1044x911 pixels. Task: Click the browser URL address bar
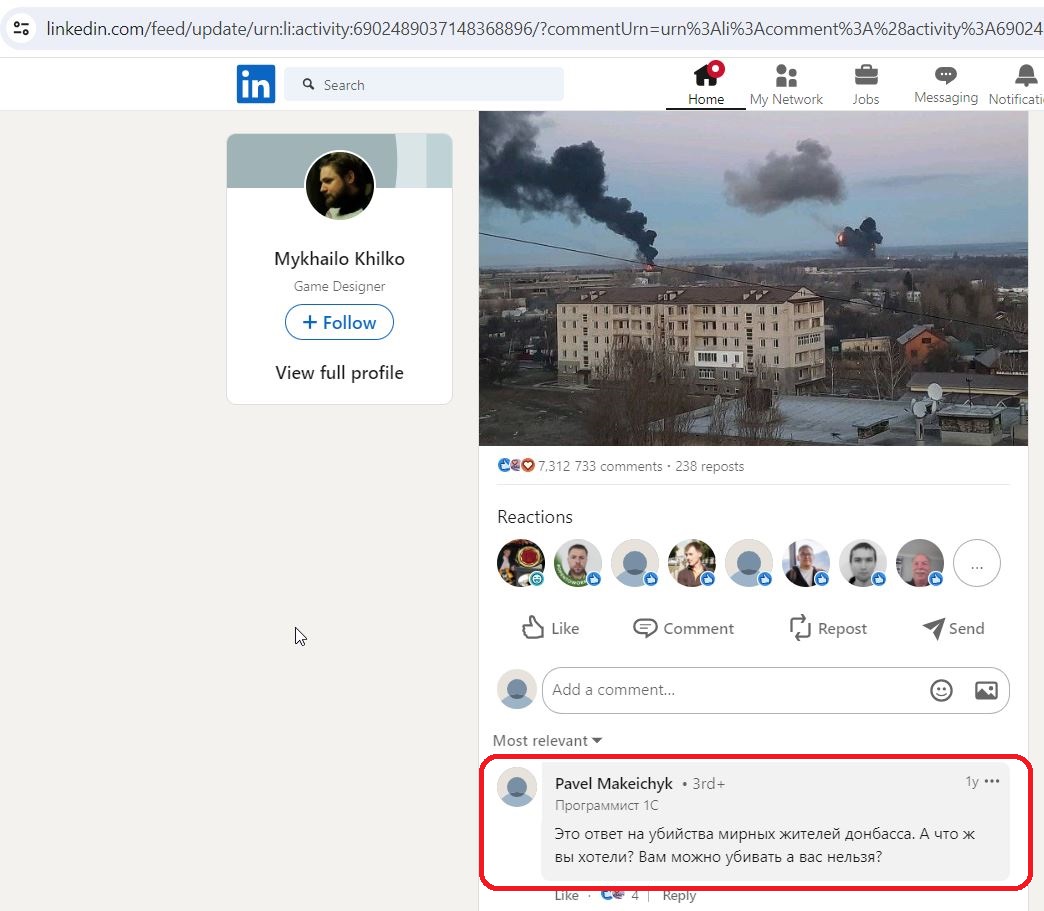(x=543, y=29)
